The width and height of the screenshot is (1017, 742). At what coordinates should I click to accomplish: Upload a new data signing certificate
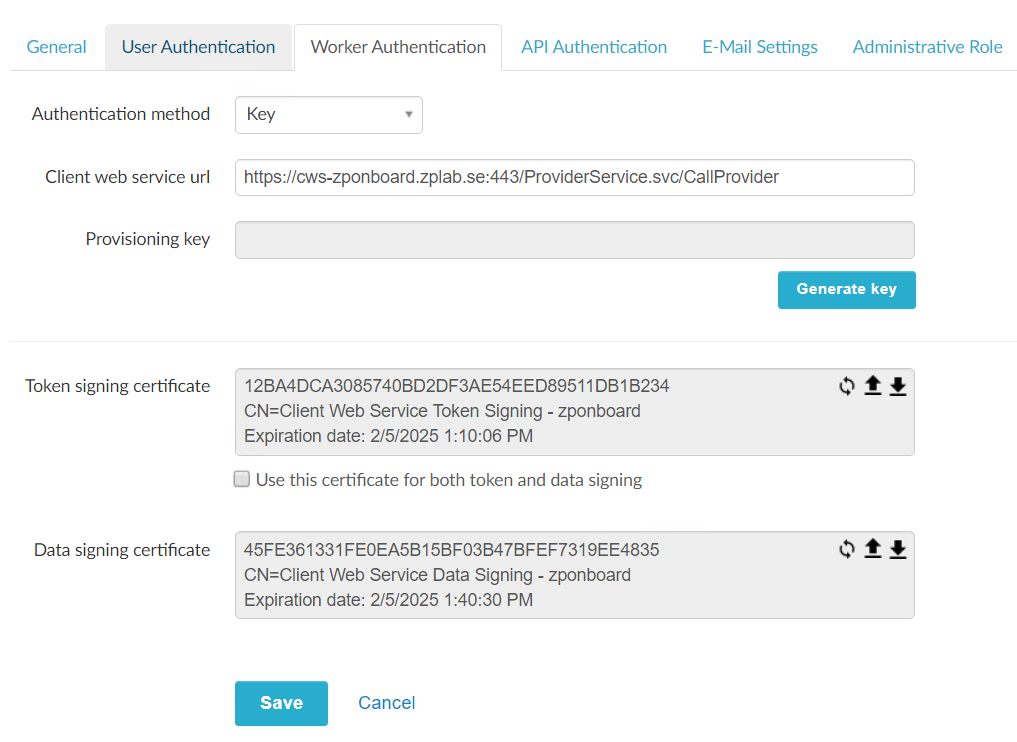pos(873,549)
